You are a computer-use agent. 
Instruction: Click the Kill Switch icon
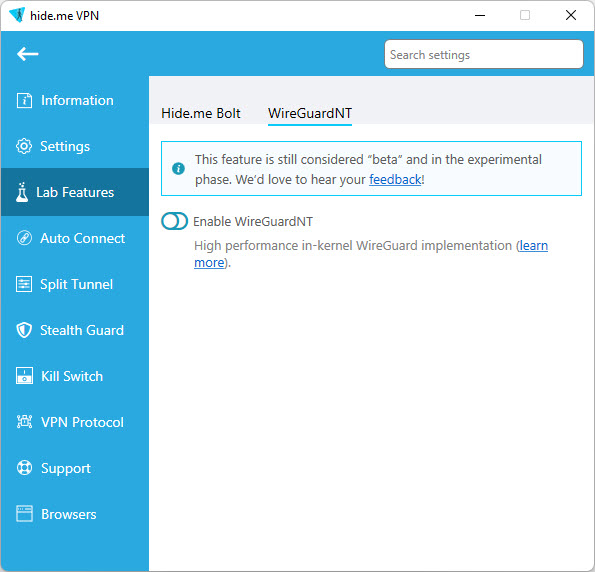tap(24, 376)
